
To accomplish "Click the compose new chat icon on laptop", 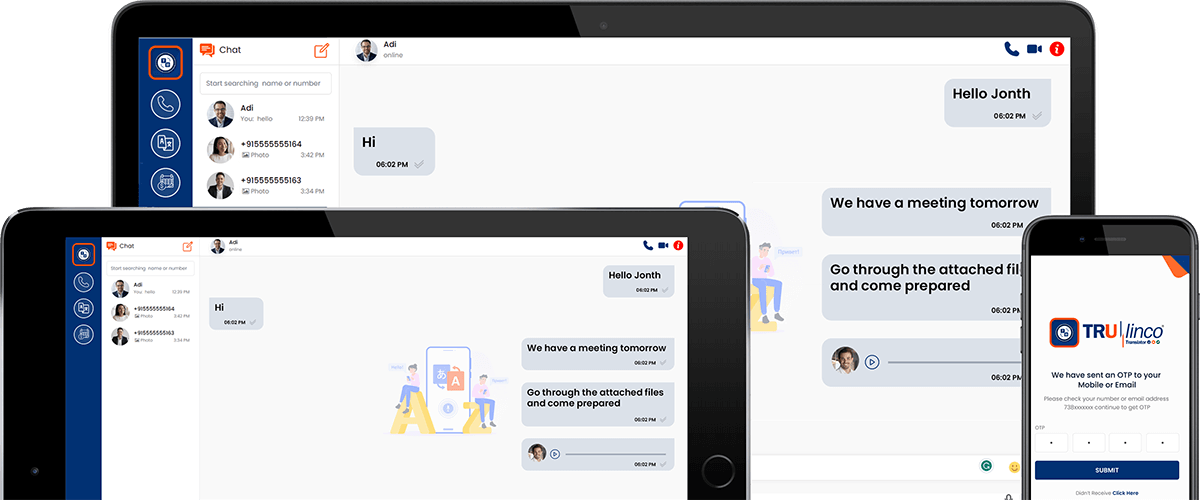I will click(x=321, y=51).
